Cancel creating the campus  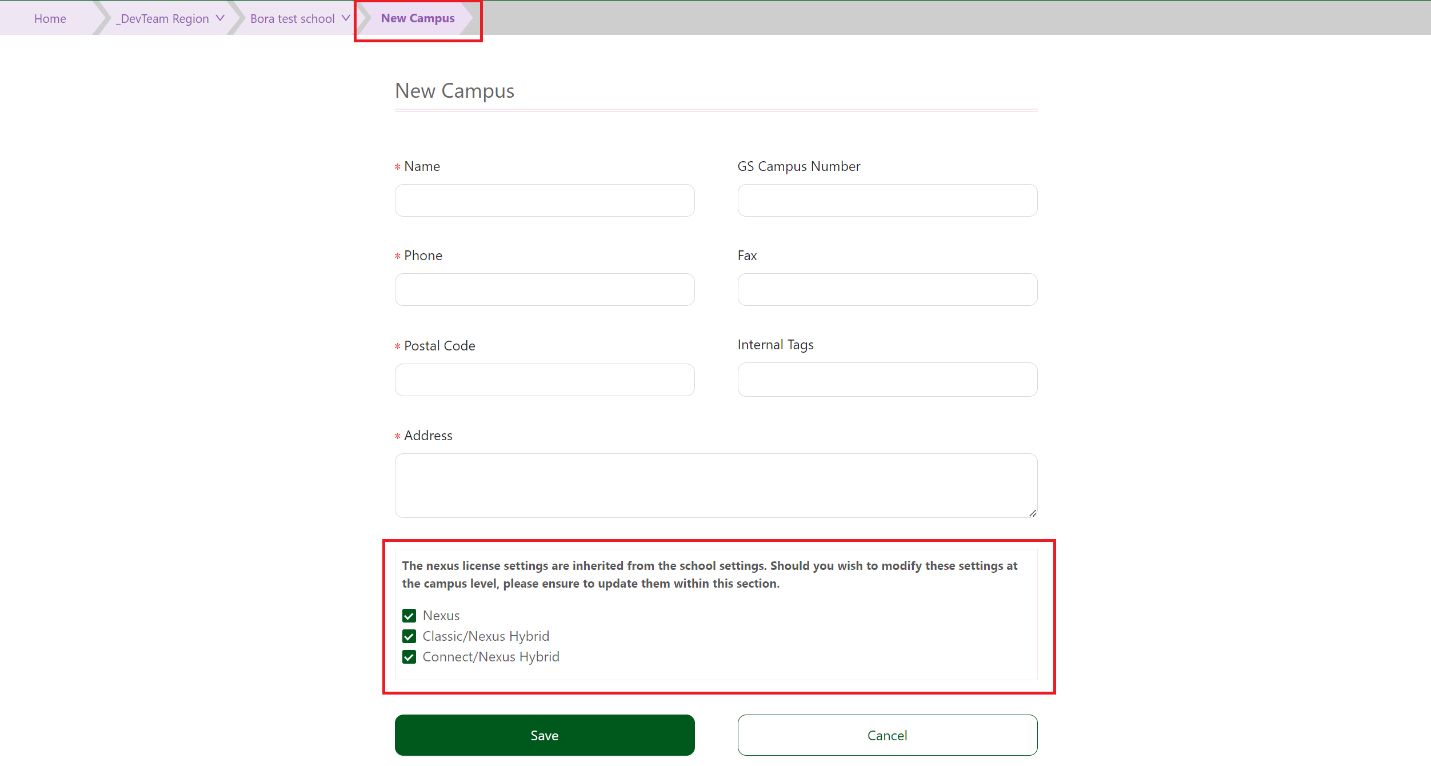[888, 735]
